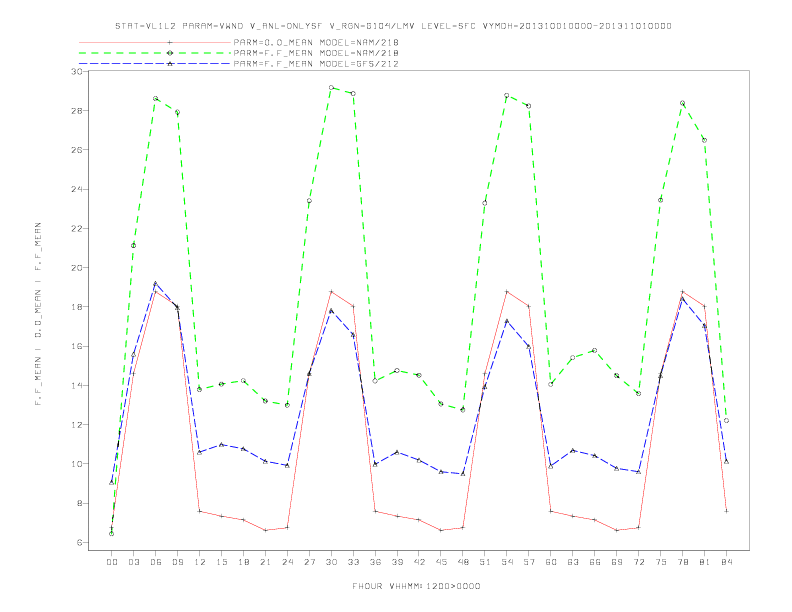The height and width of the screenshot is (612, 792).
Task: Click the x-axis label FHOUR VHHMM:1200>0000
Action: tap(416, 586)
